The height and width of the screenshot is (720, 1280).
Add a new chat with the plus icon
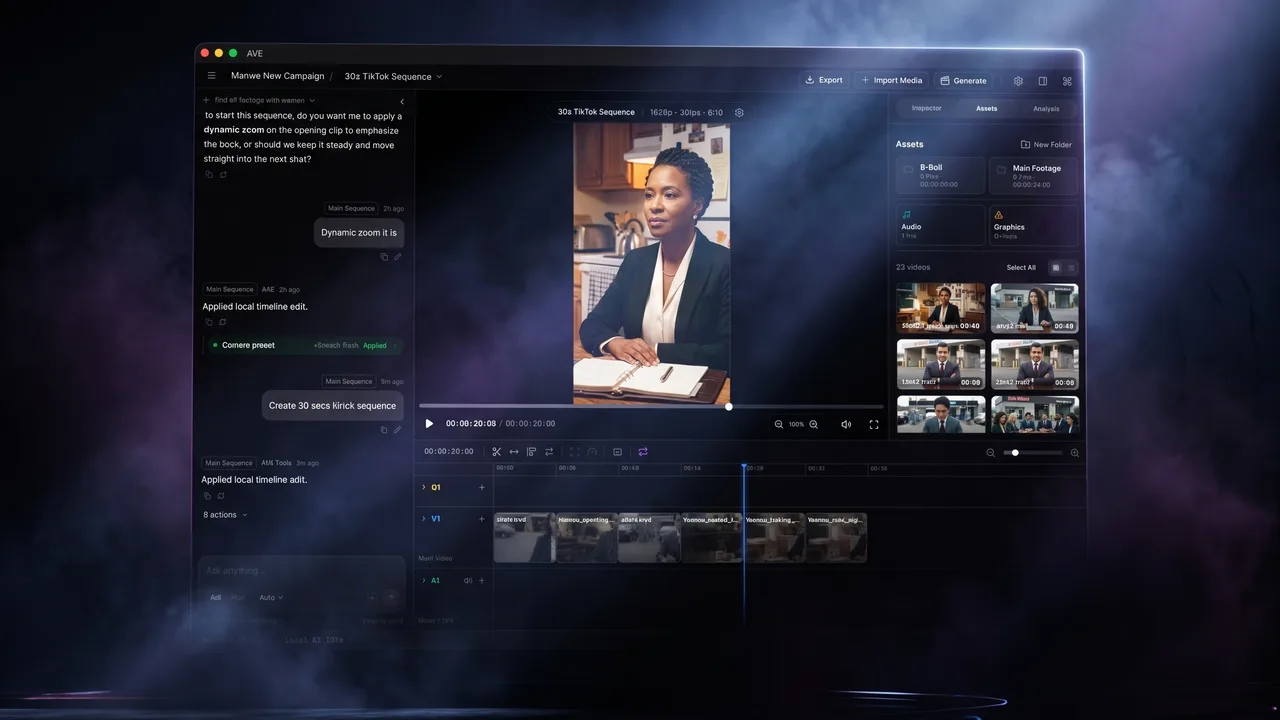click(x=206, y=100)
